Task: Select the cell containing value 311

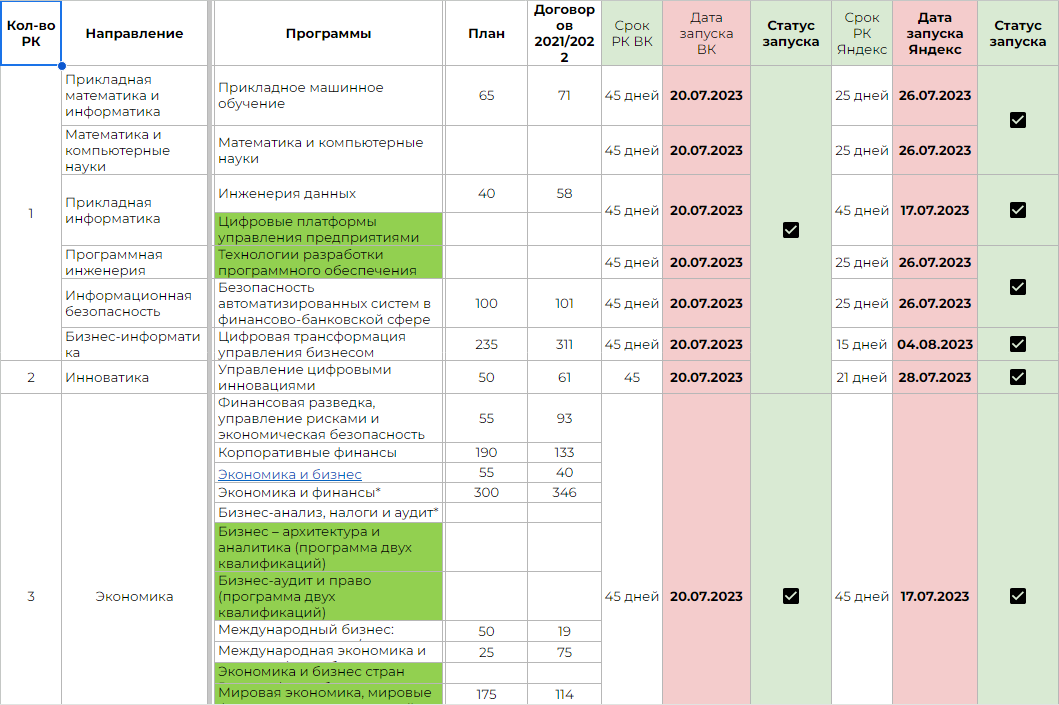Action: pyautogui.click(x=564, y=344)
